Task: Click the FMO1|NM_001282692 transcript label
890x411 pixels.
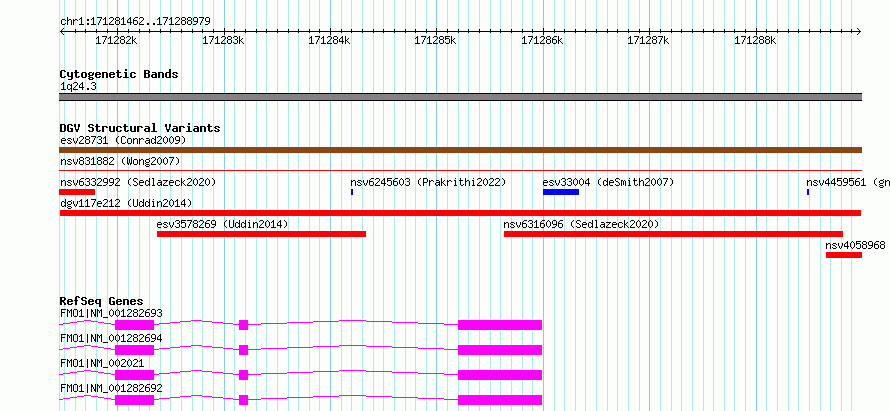Action: click(x=111, y=388)
